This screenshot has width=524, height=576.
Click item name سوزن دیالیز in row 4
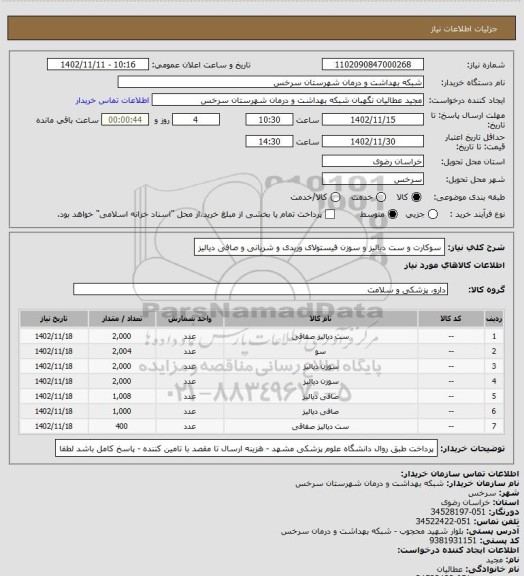point(320,381)
